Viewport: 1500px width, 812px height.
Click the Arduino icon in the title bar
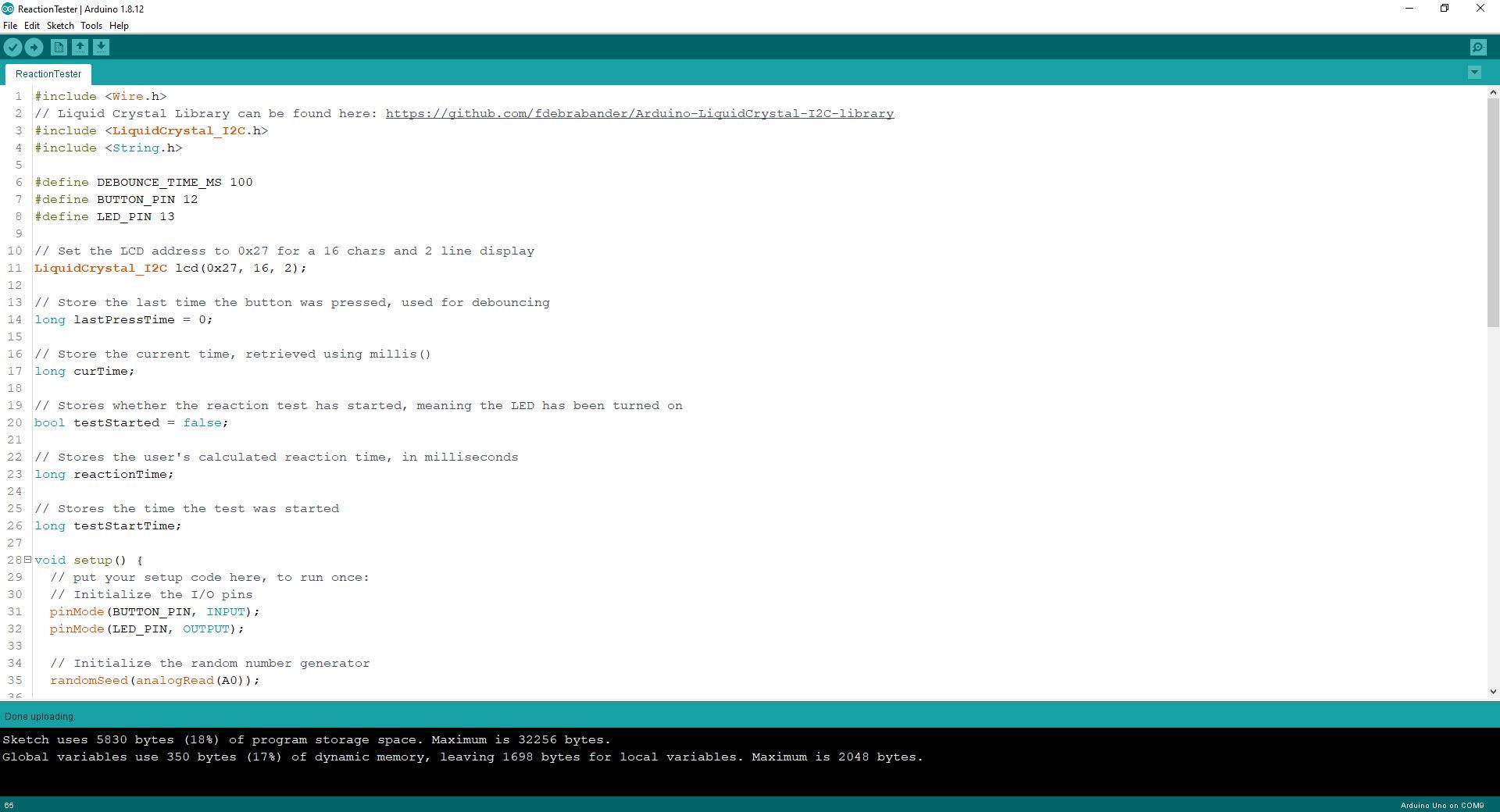point(7,9)
